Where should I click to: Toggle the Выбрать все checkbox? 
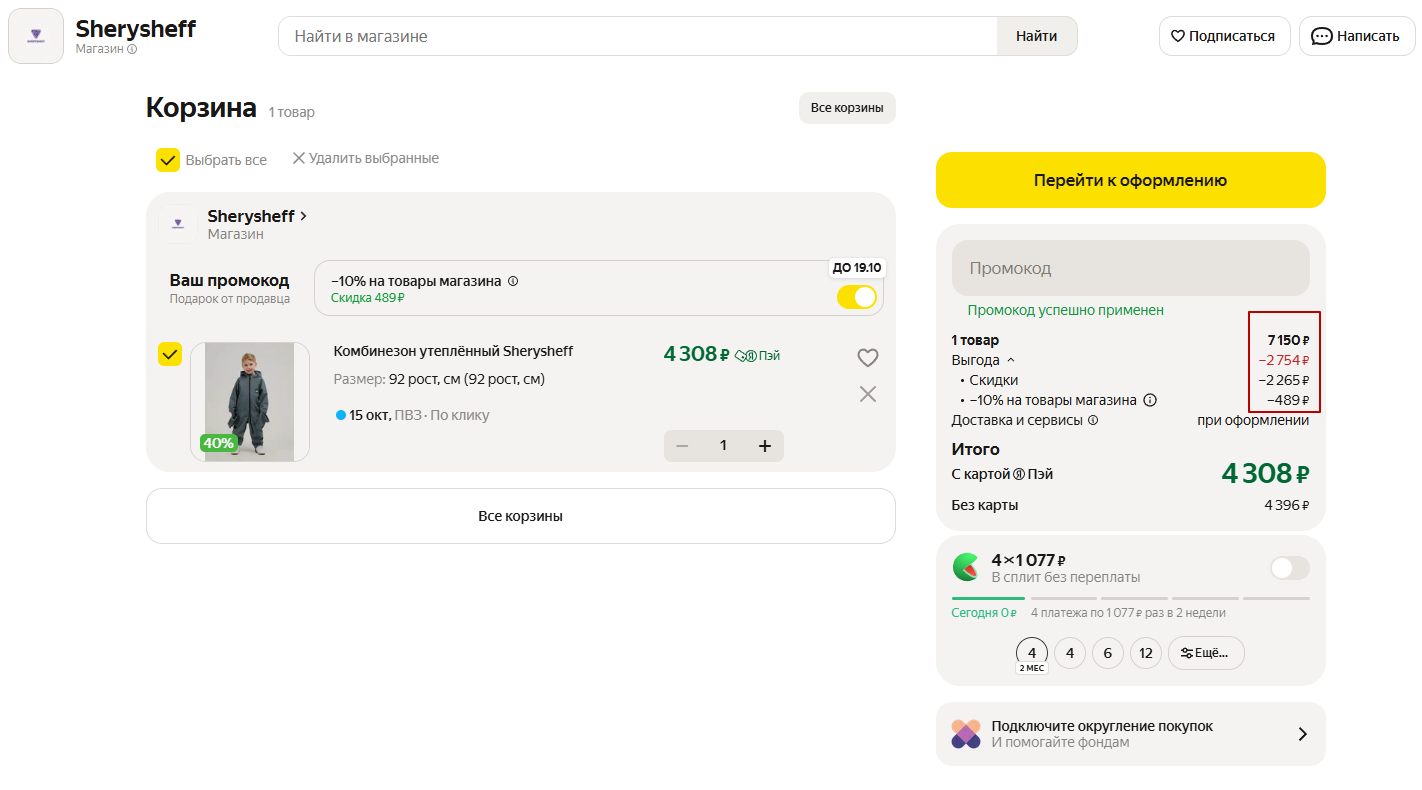[168, 160]
